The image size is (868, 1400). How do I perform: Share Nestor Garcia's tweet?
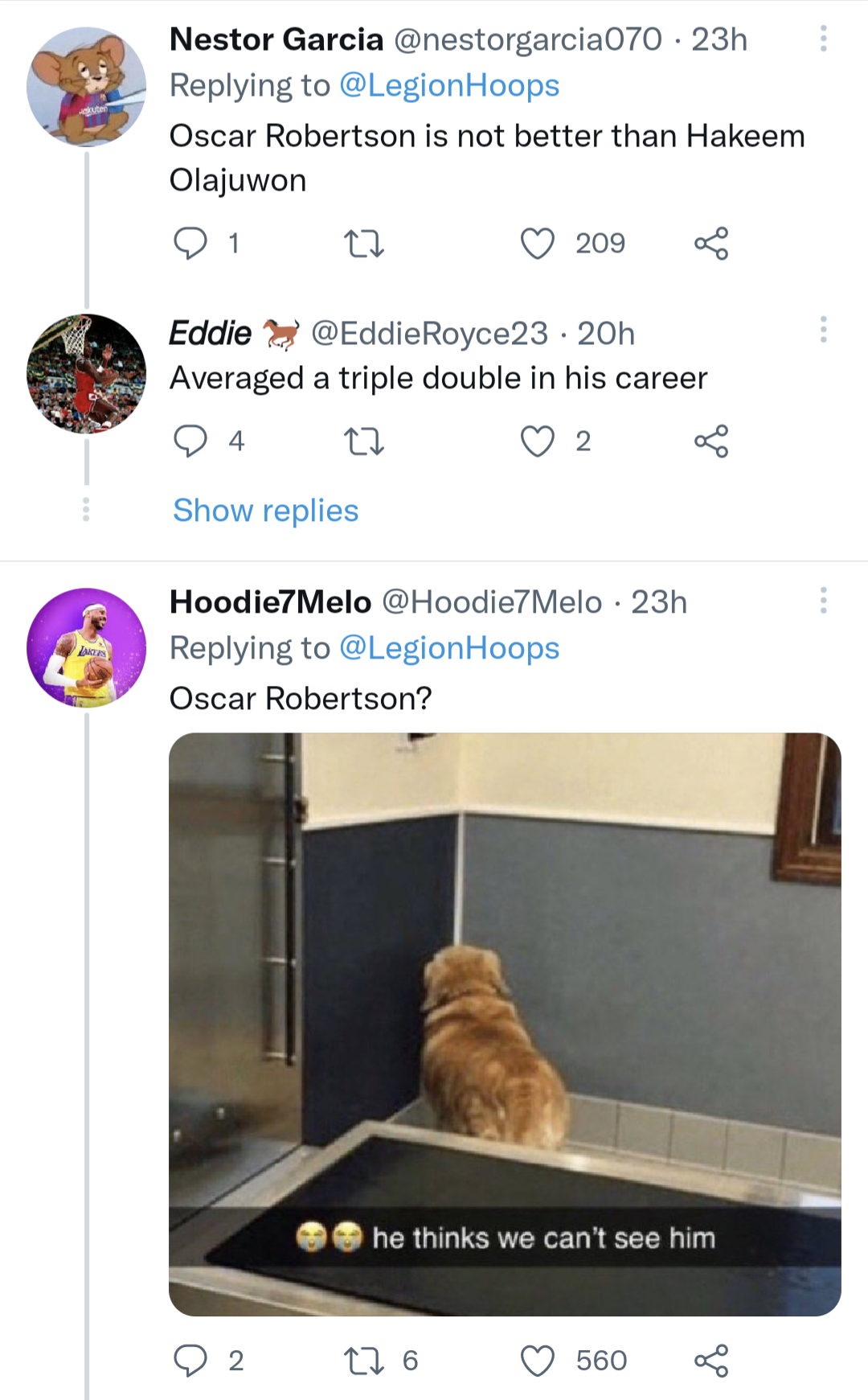coord(711,243)
